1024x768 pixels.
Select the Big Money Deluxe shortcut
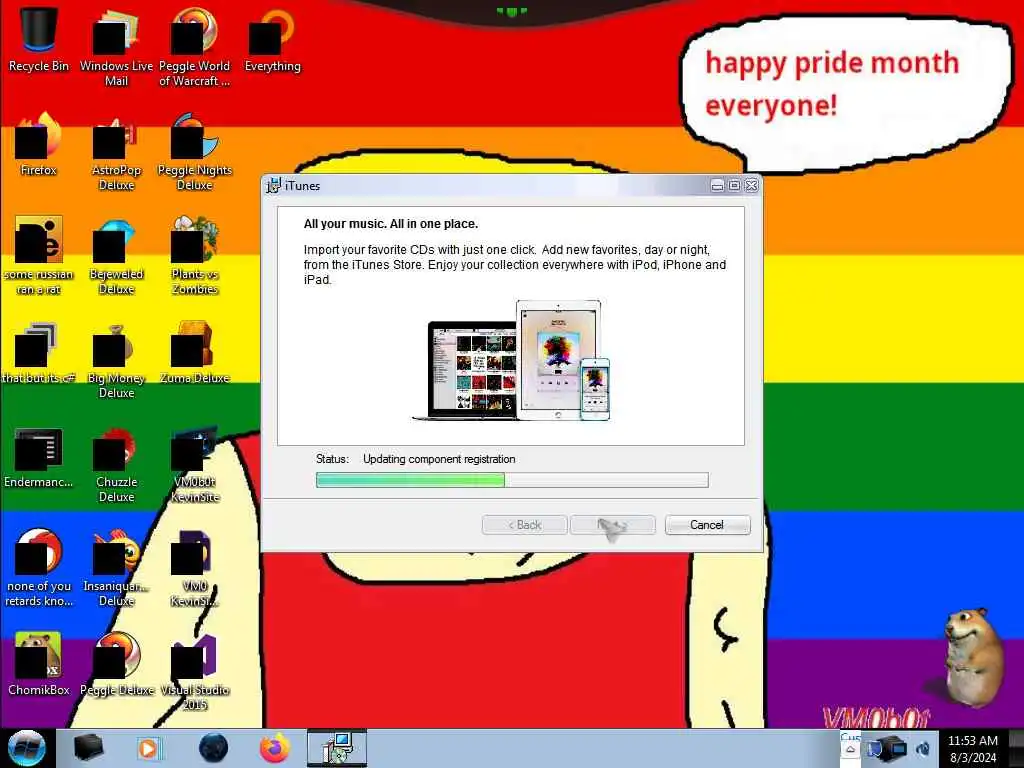click(x=116, y=360)
